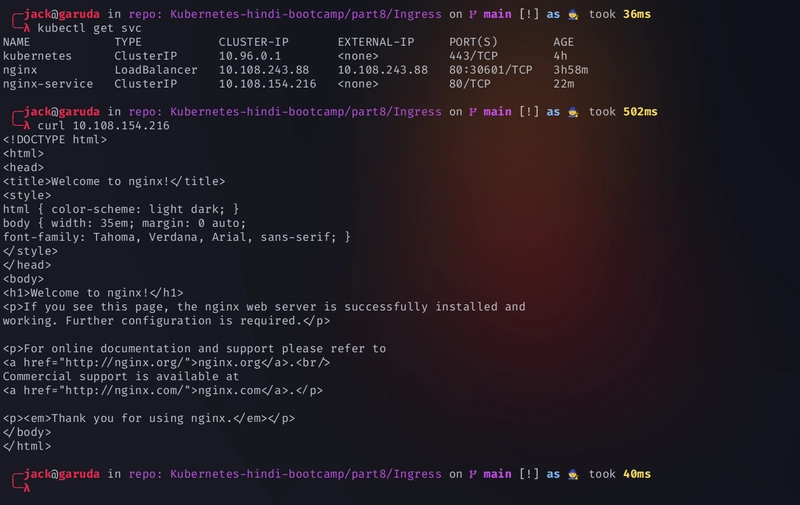Click the closing '</html>' tag line
Viewport: 800px width, 505px height.
(x=27, y=446)
